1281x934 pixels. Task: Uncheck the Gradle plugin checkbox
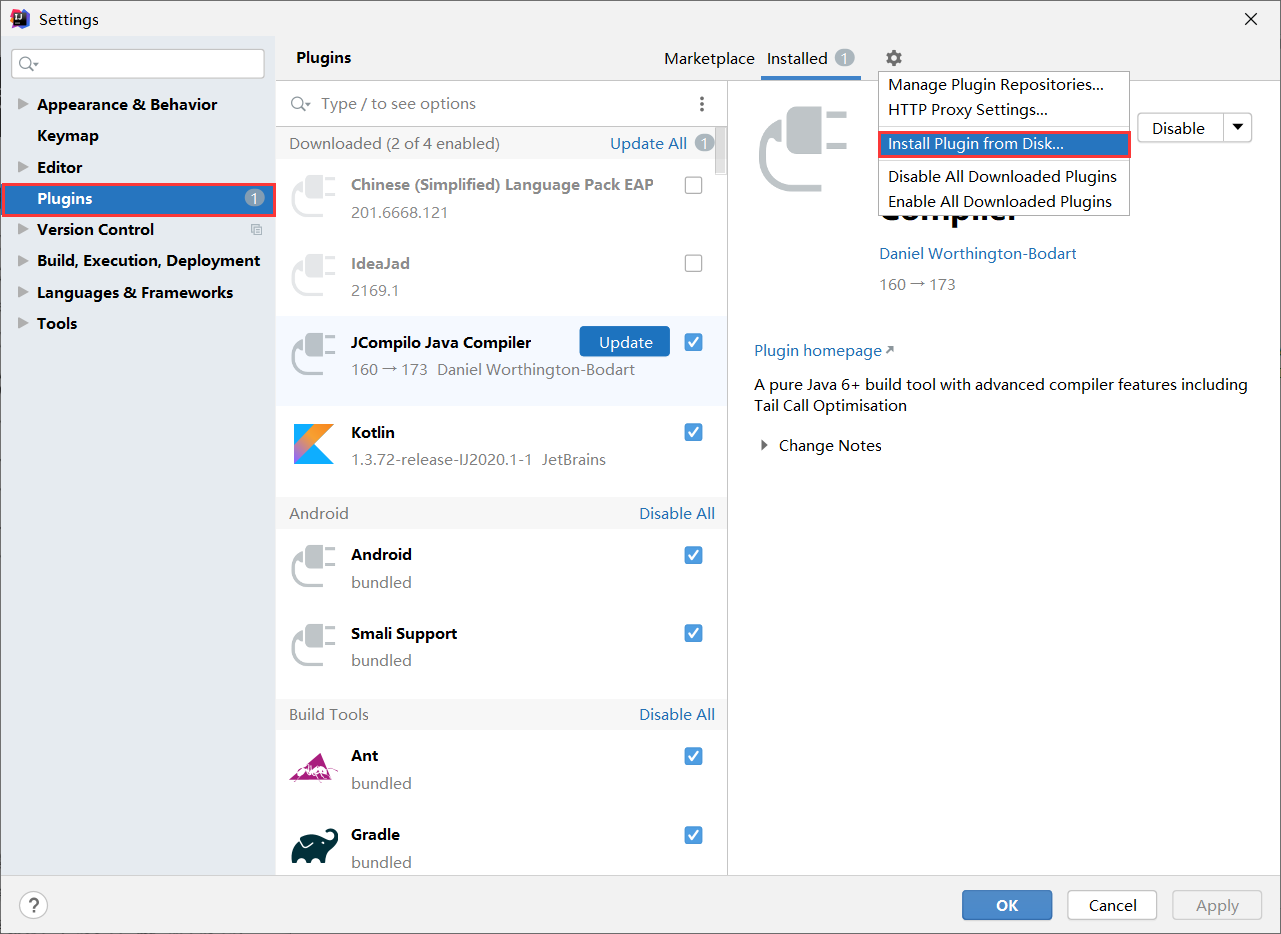[693, 835]
